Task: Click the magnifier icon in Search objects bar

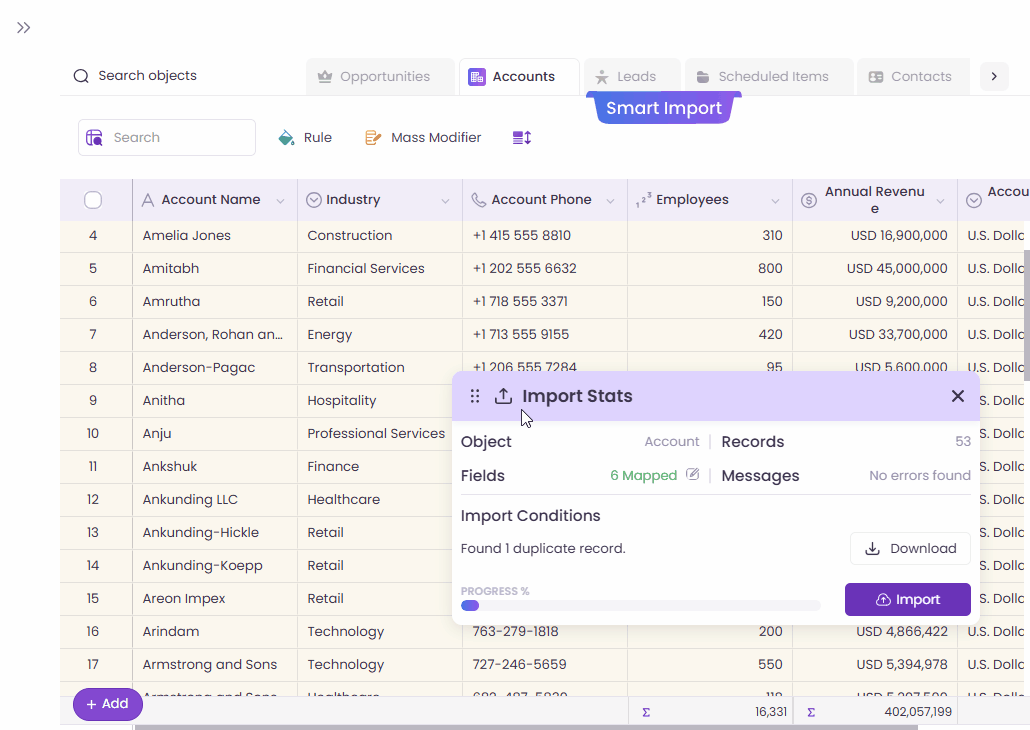Action: click(x=80, y=75)
